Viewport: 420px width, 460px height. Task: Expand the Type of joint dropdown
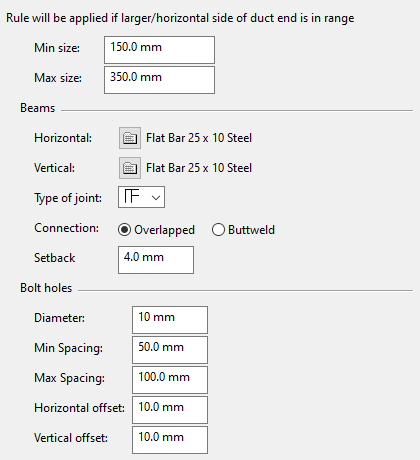point(156,197)
